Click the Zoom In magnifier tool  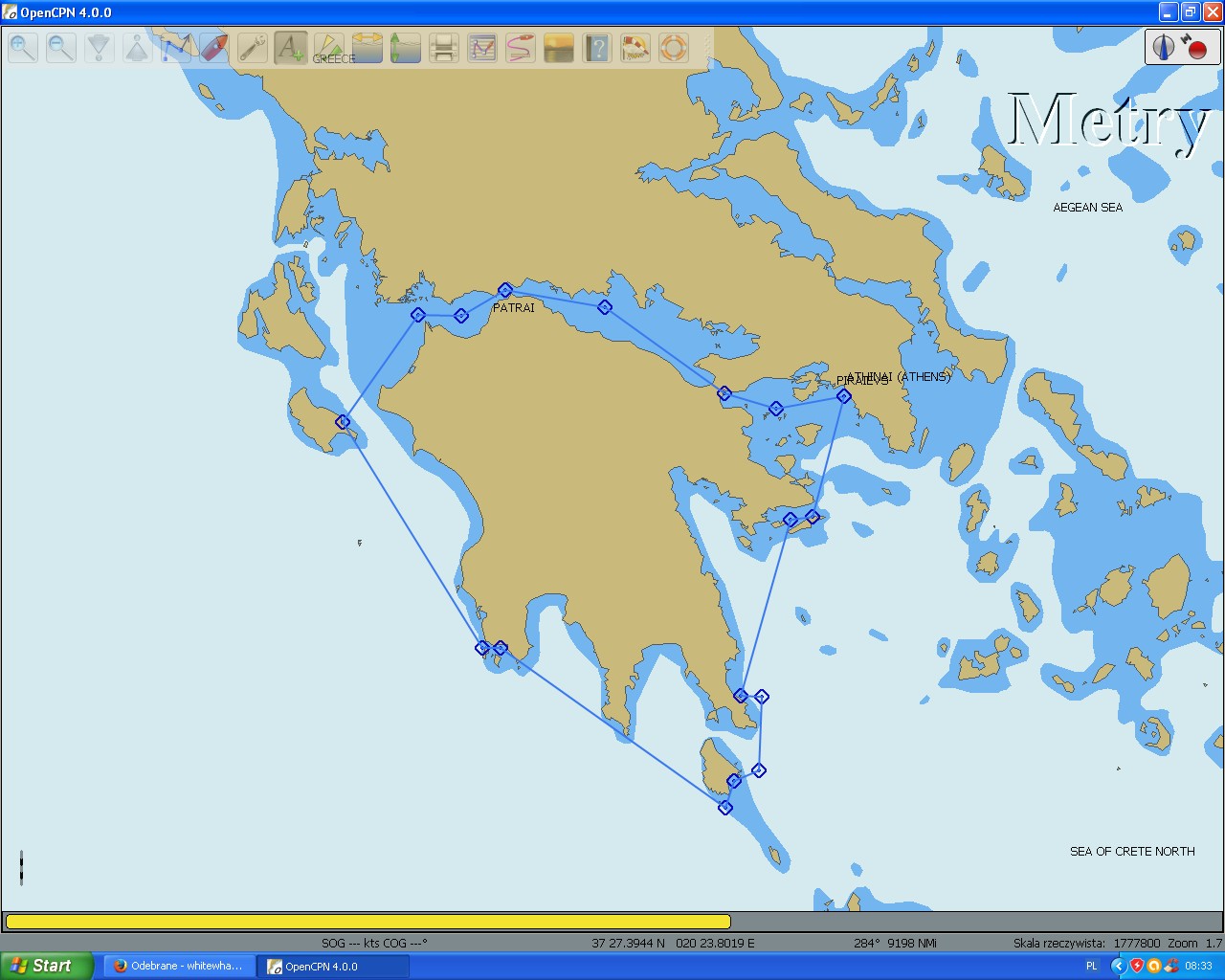[x=23, y=47]
